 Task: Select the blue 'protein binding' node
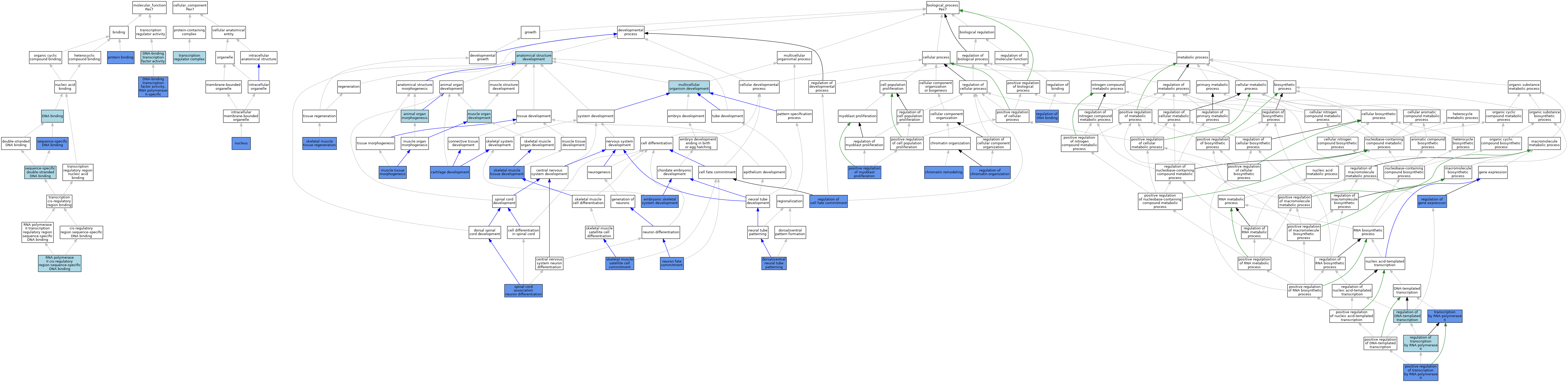[121, 58]
